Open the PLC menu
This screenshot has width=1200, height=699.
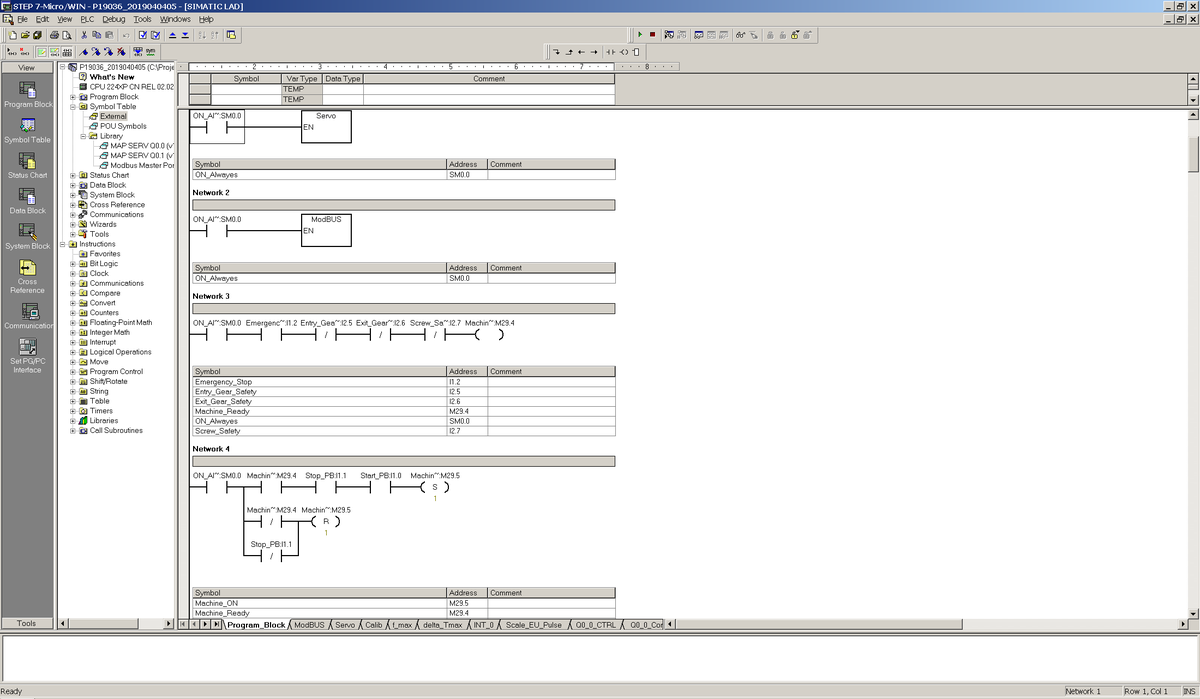(85, 19)
